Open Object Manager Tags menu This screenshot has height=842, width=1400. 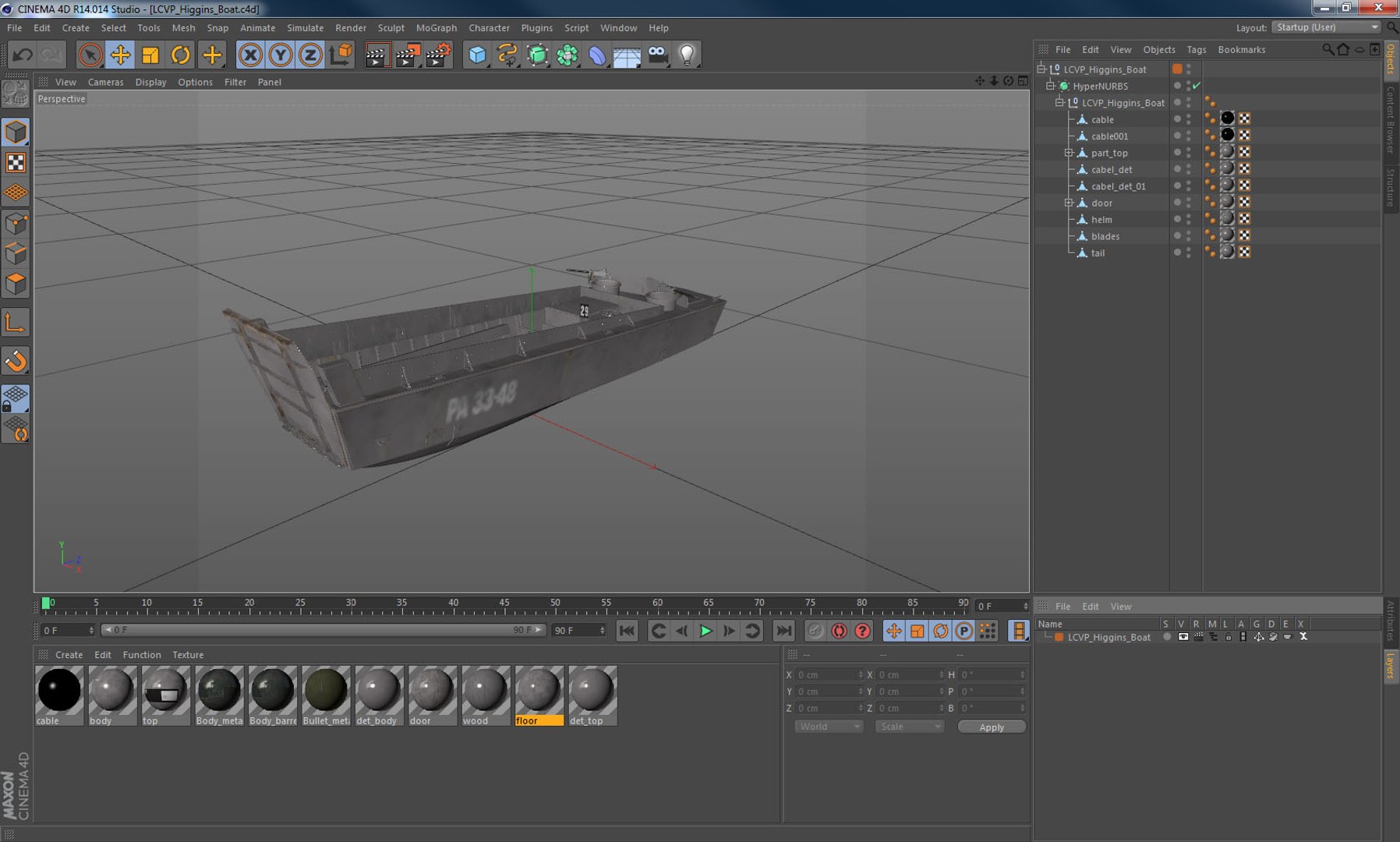[1196, 49]
